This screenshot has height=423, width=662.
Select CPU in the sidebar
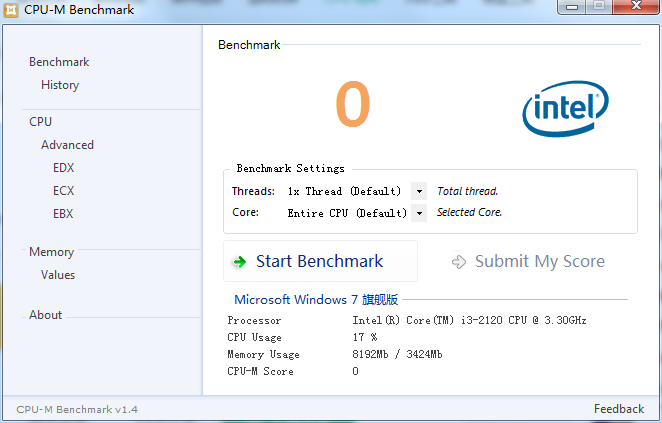click(41, 122)
